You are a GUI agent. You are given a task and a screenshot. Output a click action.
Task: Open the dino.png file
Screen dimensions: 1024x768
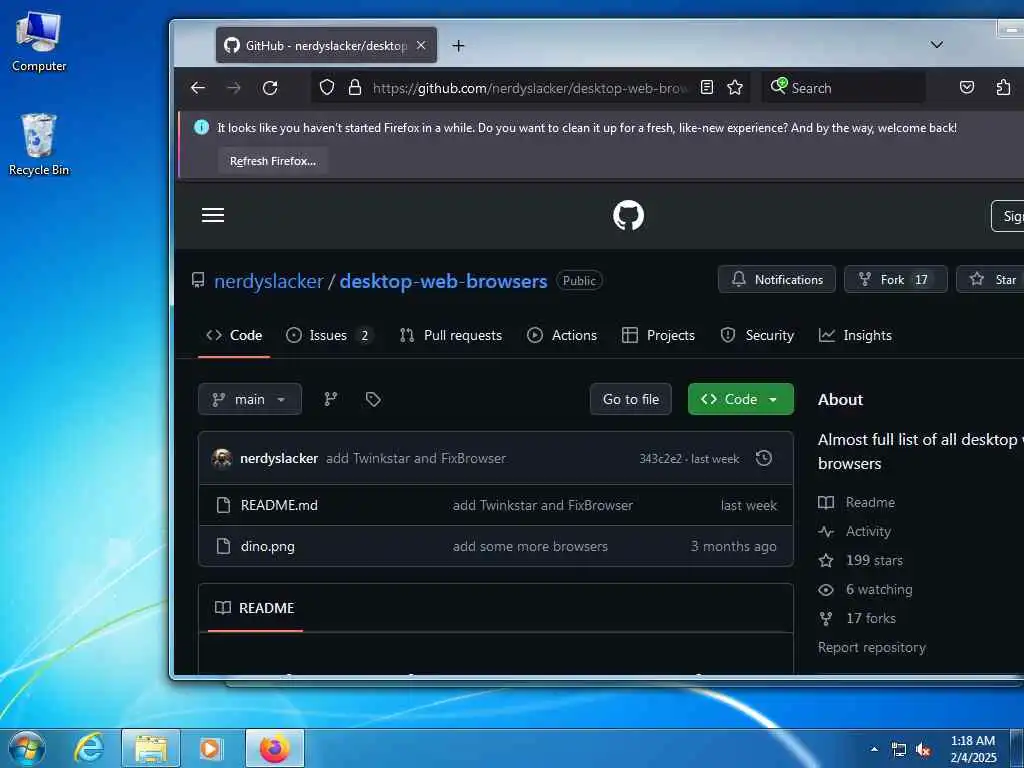pyautogui.click(x=267, y=546)
